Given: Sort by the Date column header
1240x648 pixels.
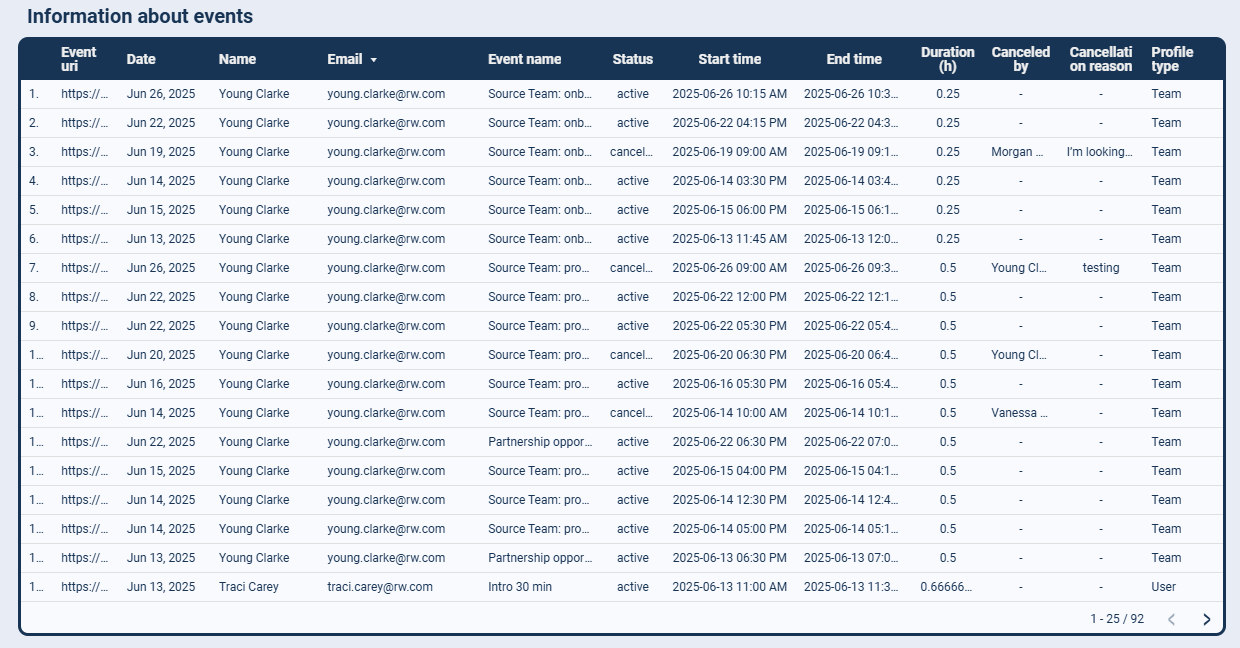Looking at the screenshot, I should click(141, 59).
